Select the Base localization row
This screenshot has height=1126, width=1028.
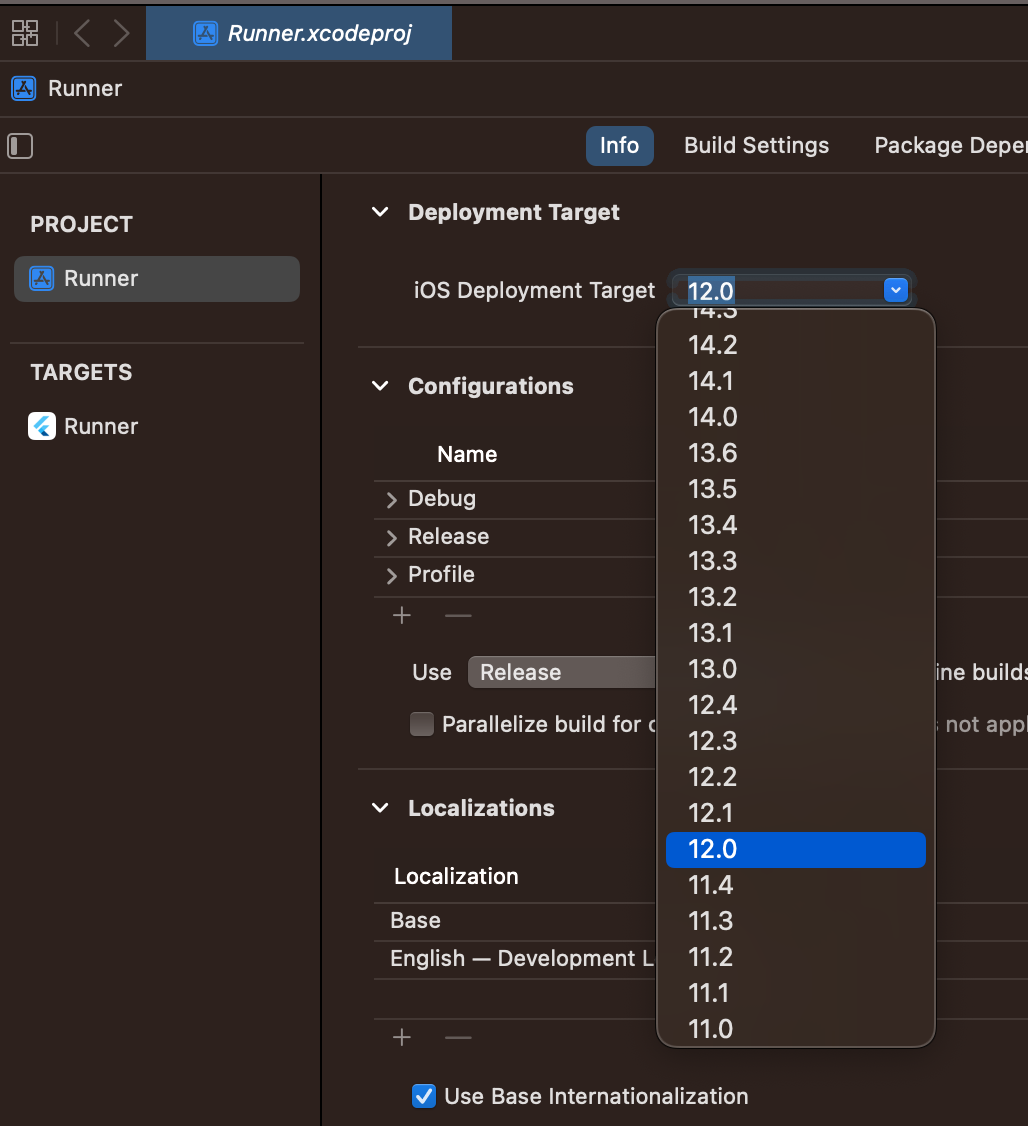click(515, 921)
